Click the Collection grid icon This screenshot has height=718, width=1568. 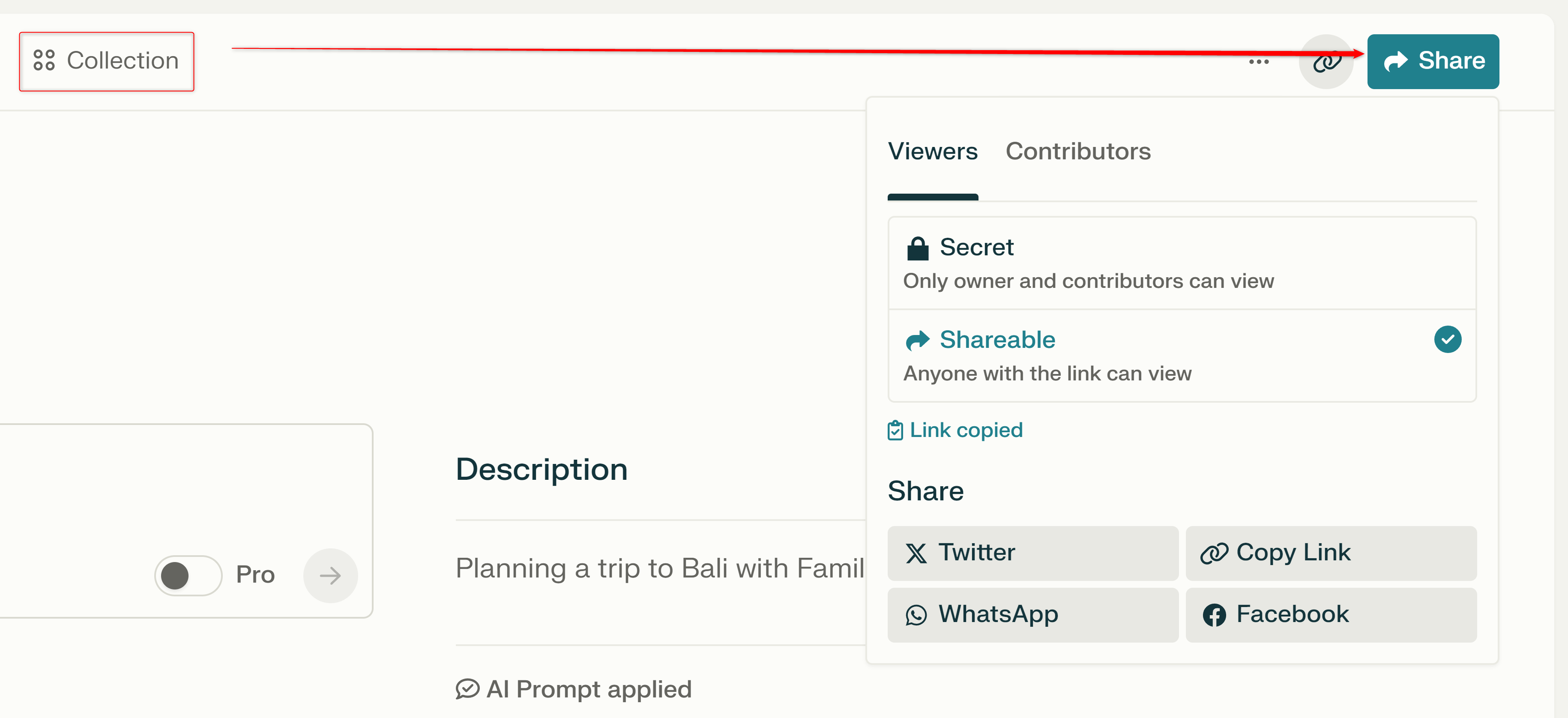click(x=44, y=60)
